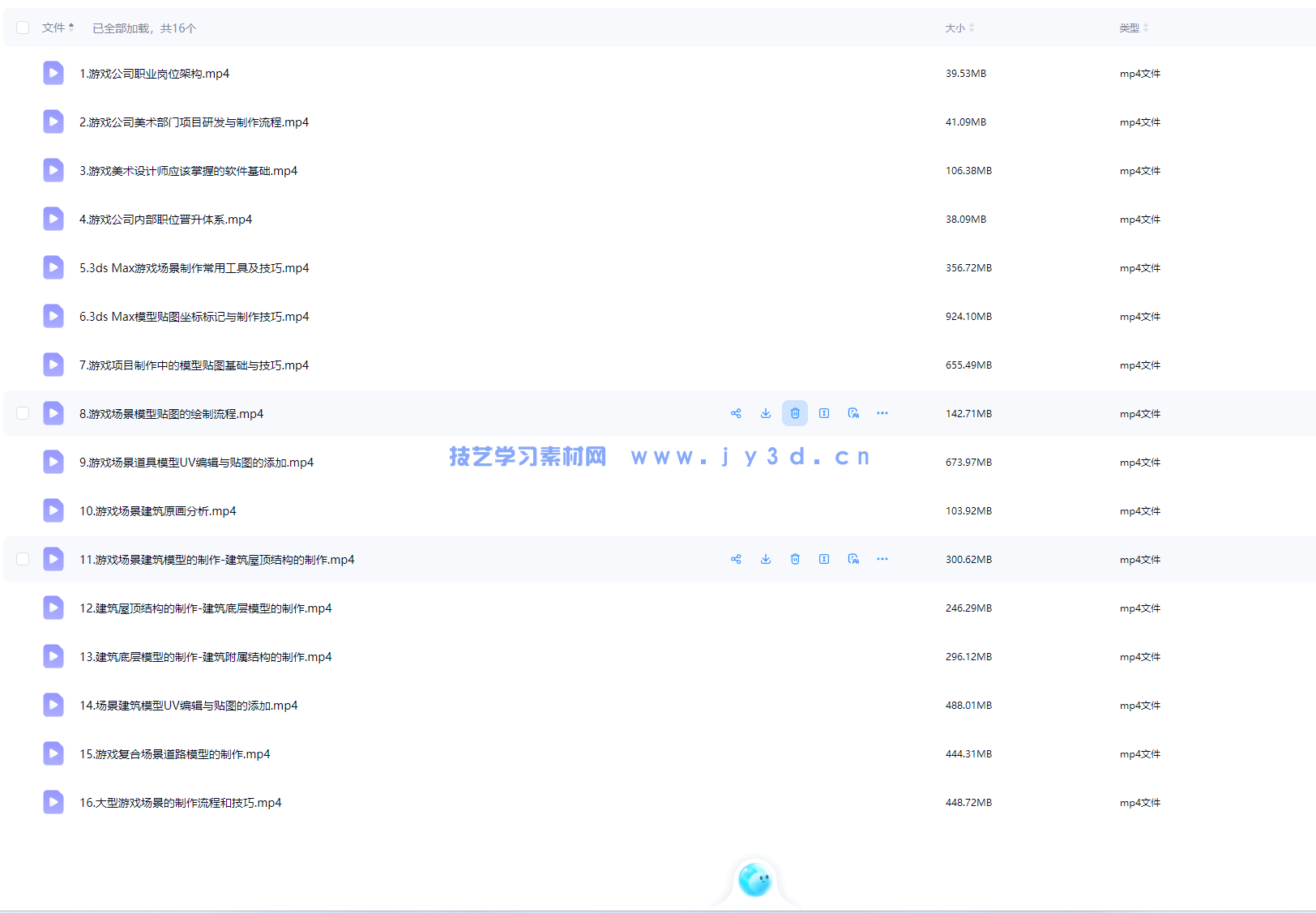Share the 11.游戏场景建筑模型 video file
The height and width of the screenshot is (913, 1316).
click(x=736, y=559)
